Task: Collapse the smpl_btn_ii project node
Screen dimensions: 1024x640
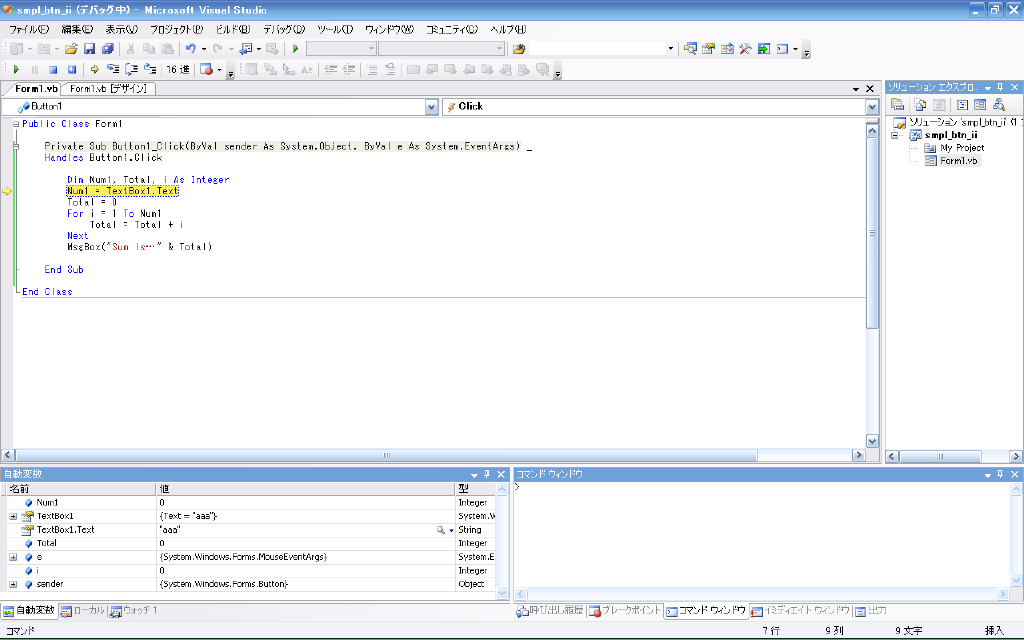Action: pyautogui.click(x=895, y=135)
